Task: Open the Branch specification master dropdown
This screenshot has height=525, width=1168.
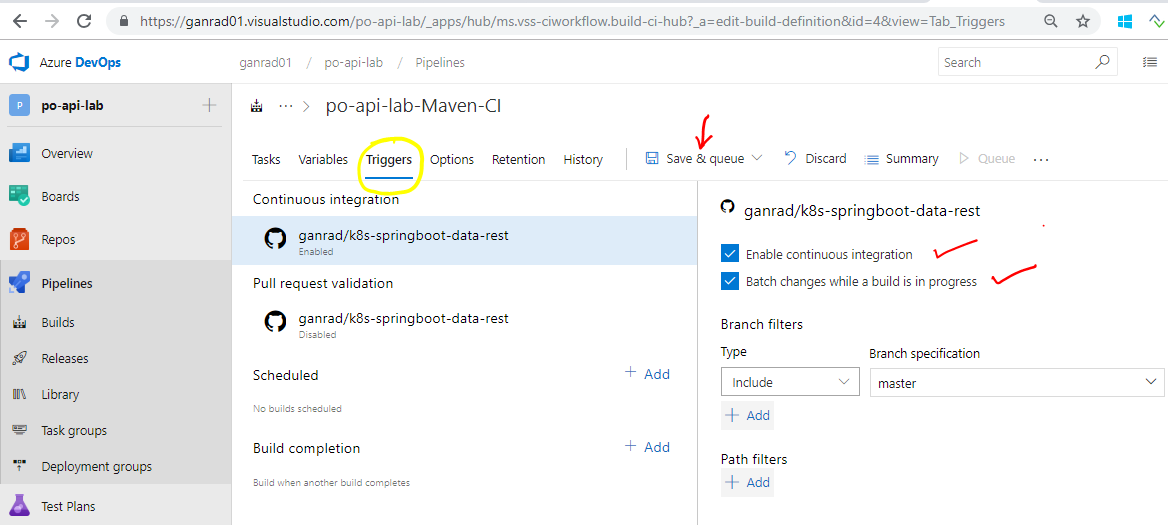Action: pos(1017,382)
